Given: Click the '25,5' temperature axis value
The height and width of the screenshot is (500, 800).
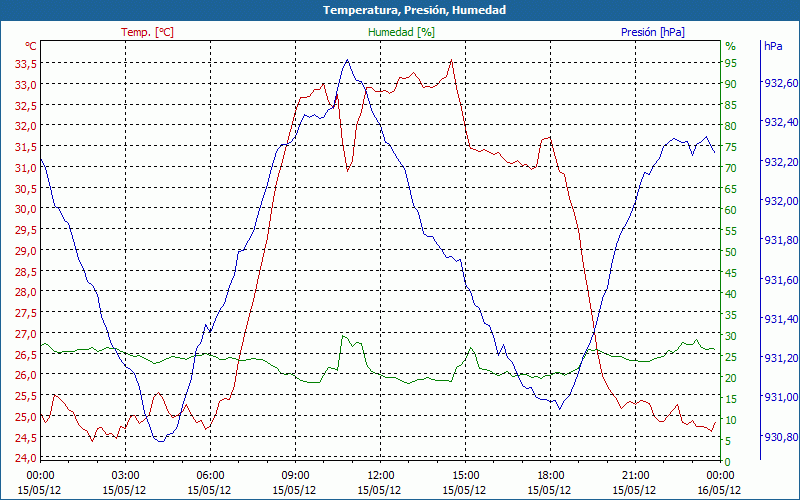Looking at the screenshot, I should [26, 396].
